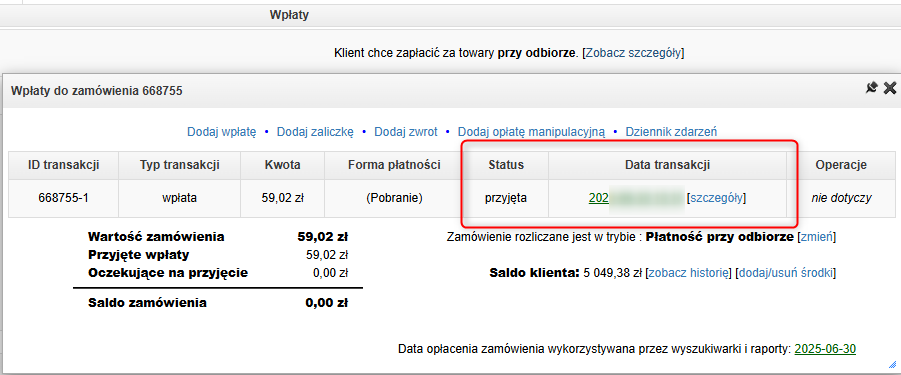Click Forma płatności column header
Viewport: 901px width, 375px height.
point(394,165)
